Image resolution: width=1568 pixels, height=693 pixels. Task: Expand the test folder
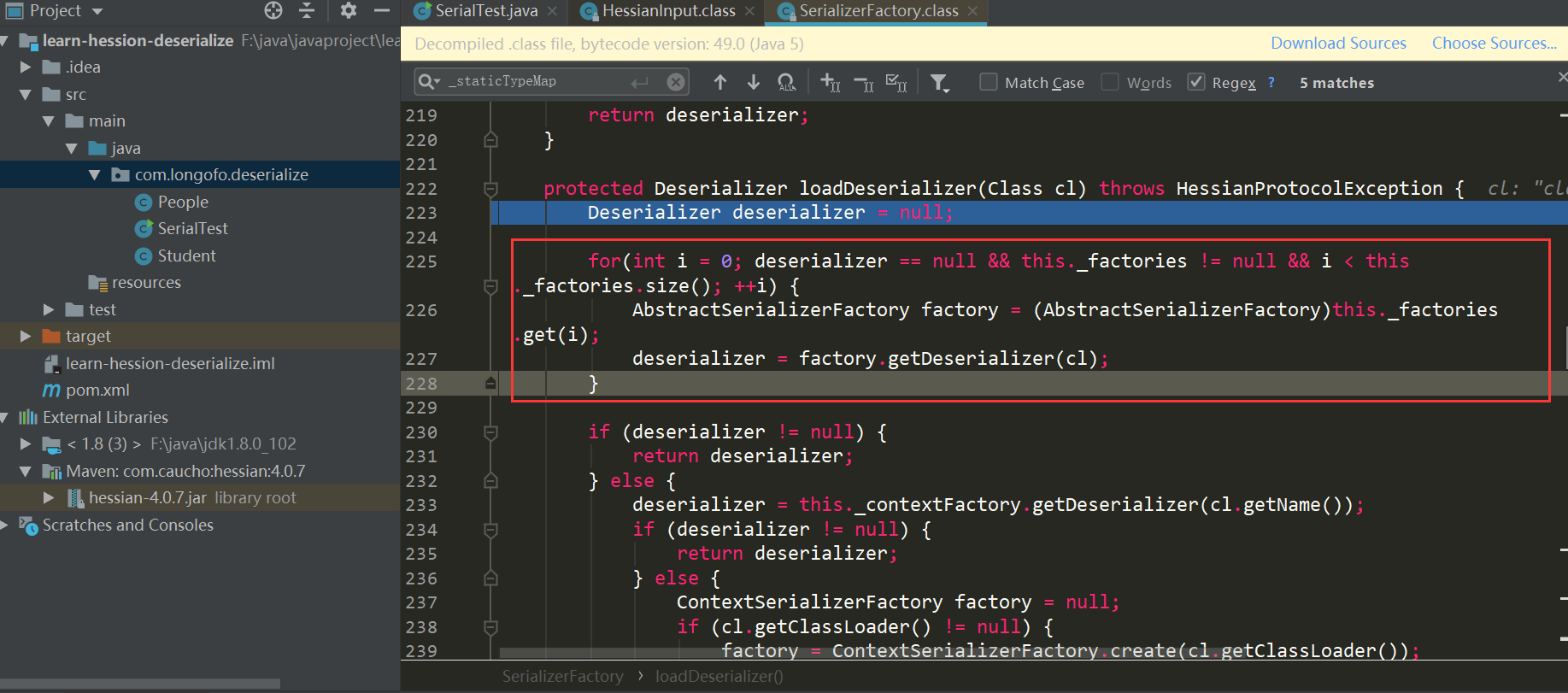[49, 309]
